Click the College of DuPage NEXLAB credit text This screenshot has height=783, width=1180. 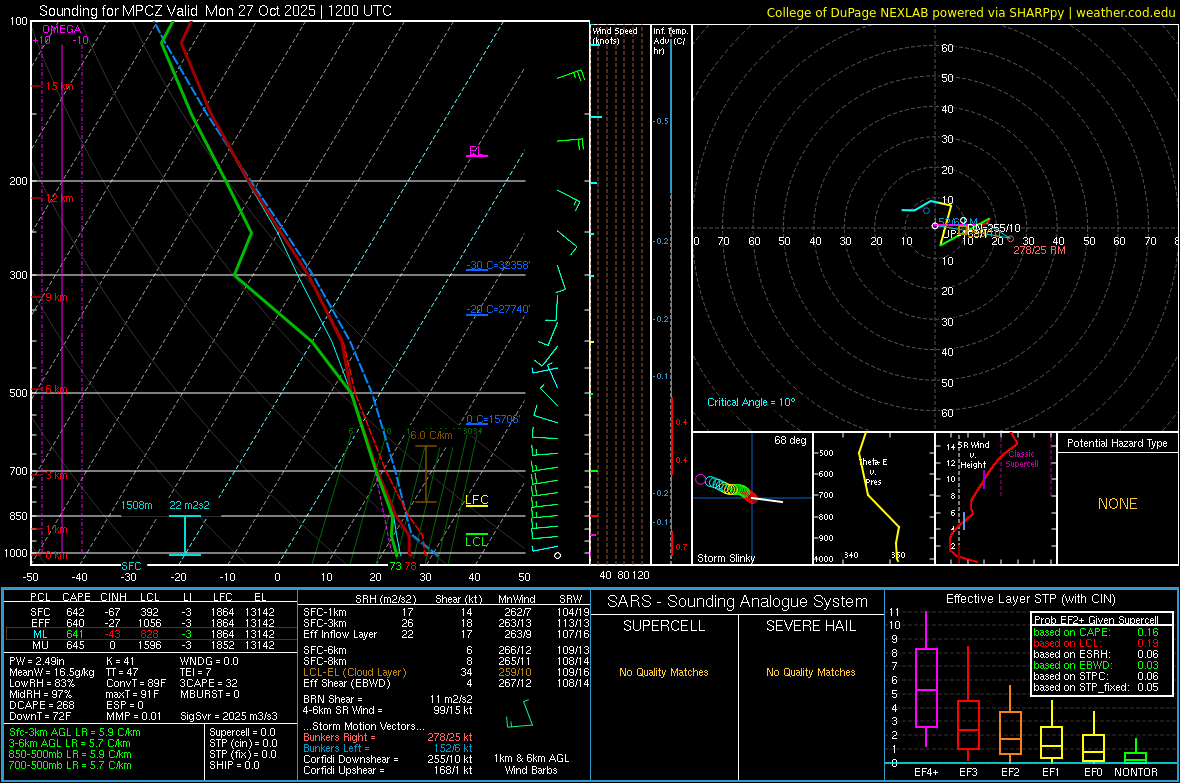971,12
